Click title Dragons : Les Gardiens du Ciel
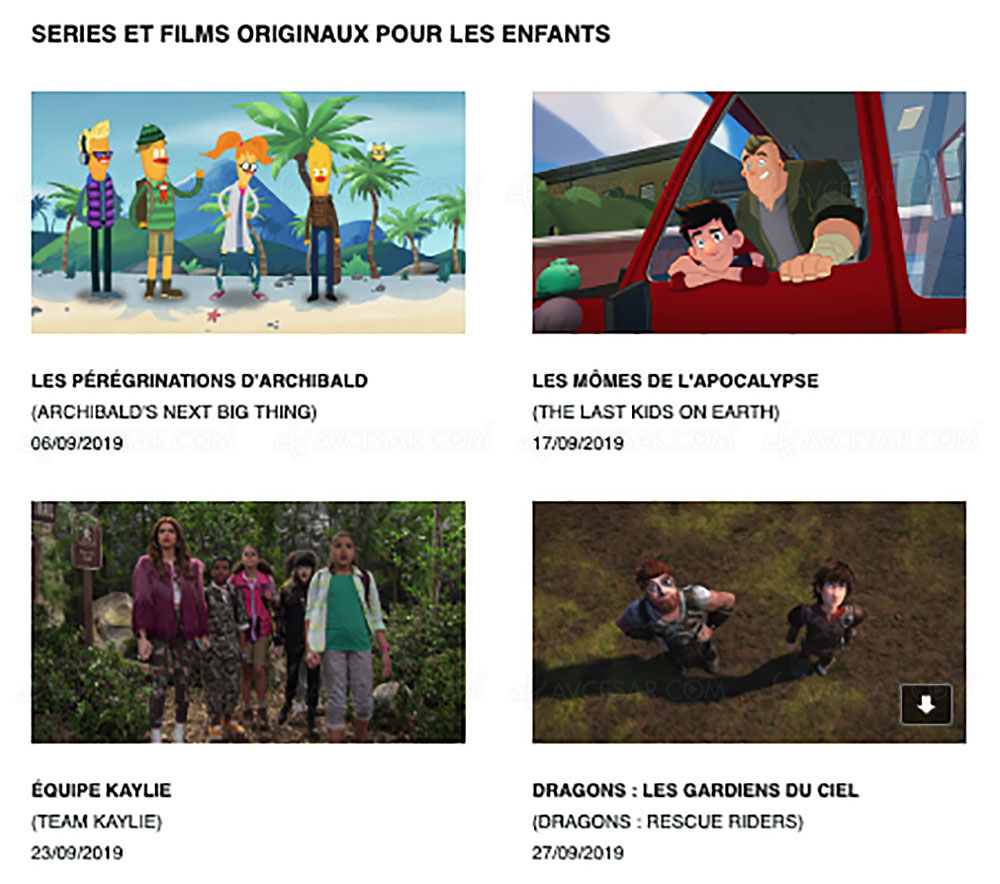Viewport: 1000px width, 884px height. (x=695, y=790)
